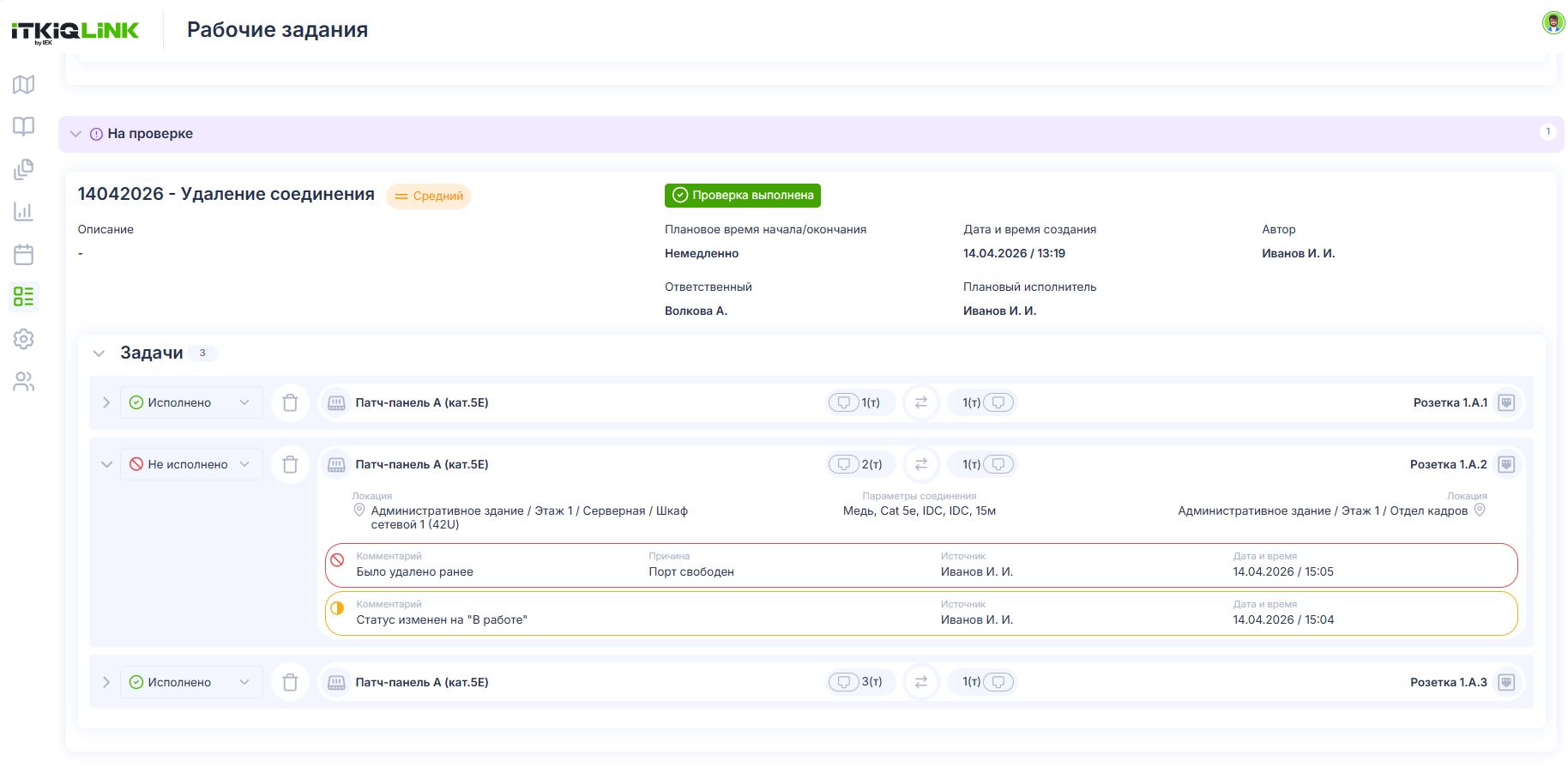Viewport: 1568px width, 773px height.
Task: Click socket icon next to Розетка 1.A.2
Action: click(1506, 464)
